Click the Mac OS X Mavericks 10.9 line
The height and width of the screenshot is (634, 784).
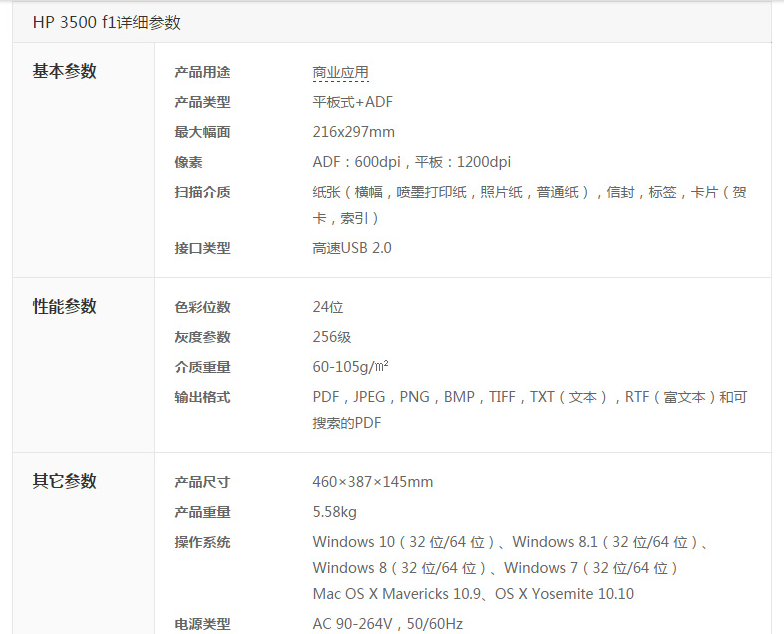click(473, 594)
